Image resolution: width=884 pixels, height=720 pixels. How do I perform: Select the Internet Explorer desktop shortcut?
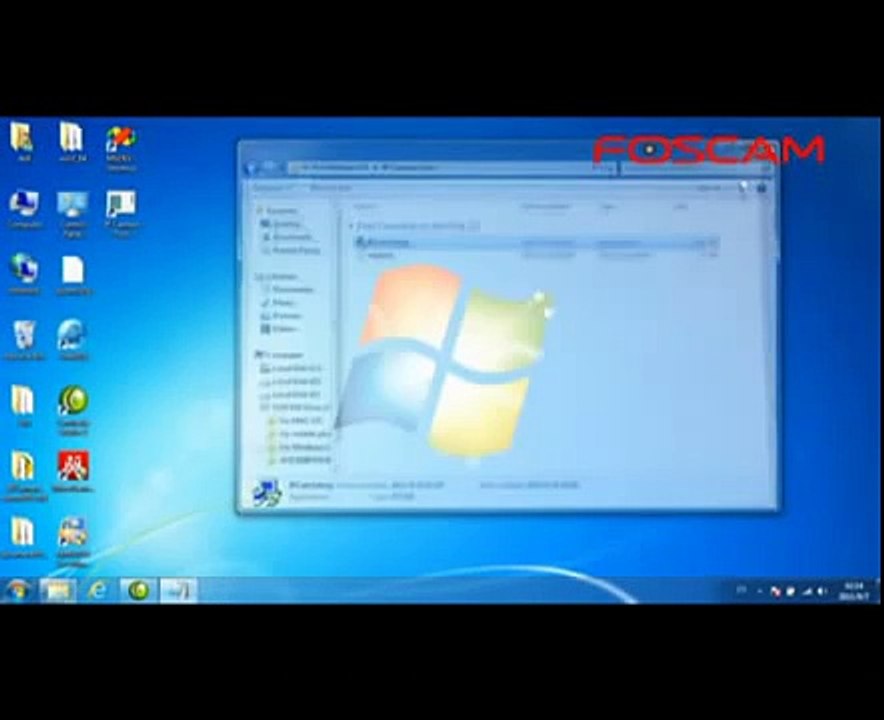(x=72, y=339)
